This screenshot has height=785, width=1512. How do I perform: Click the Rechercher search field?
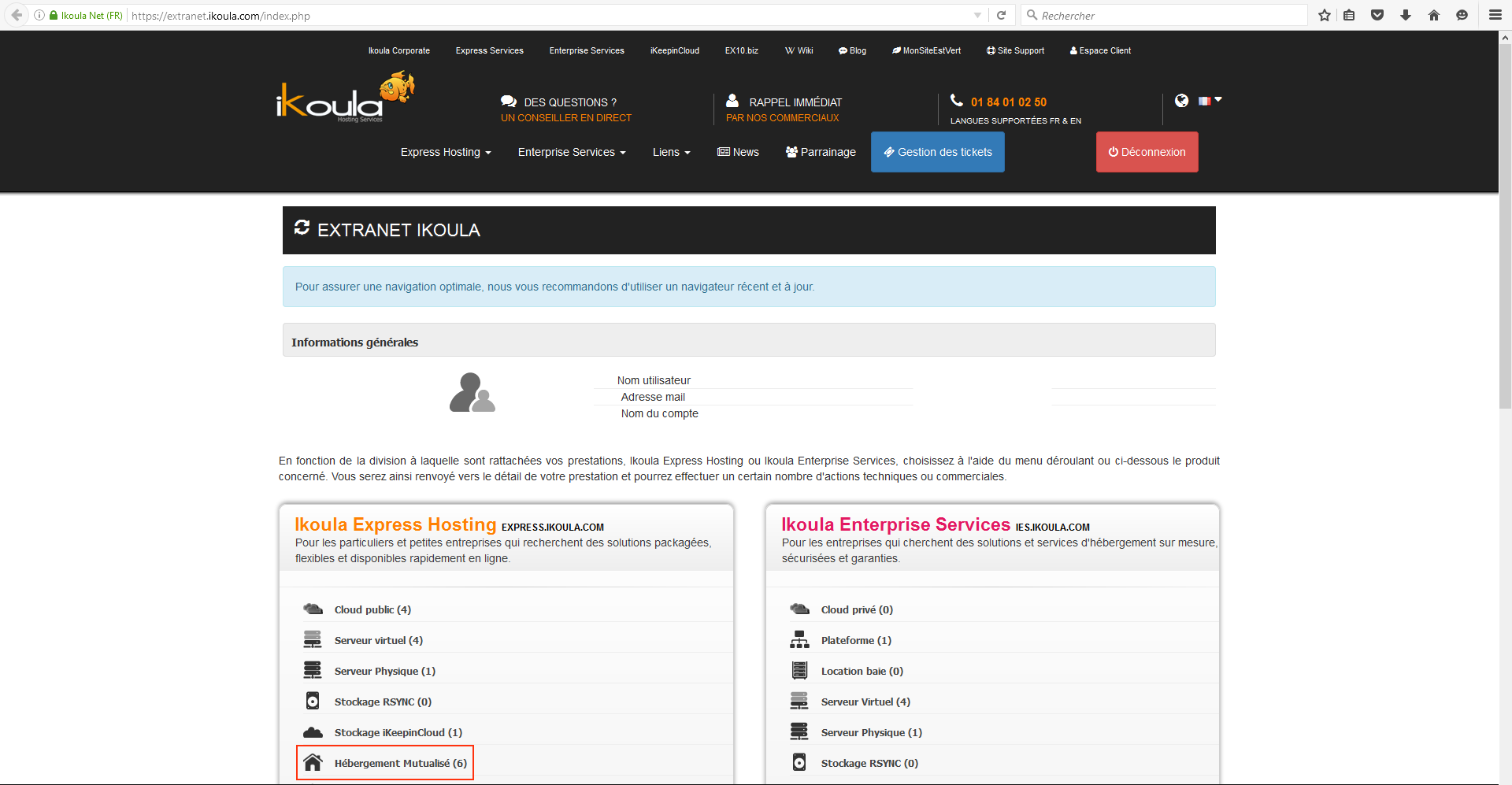pyautogui.click(x=1165, y=15)
